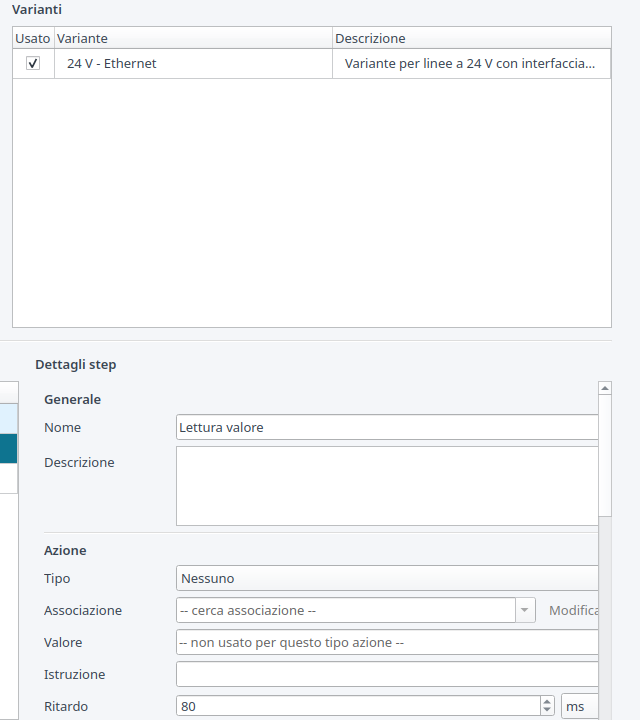This screenshot has height=720, width=640.
Task: Decrease Ritardo using the down spinner arrow
Action: (x=547, y=710)
